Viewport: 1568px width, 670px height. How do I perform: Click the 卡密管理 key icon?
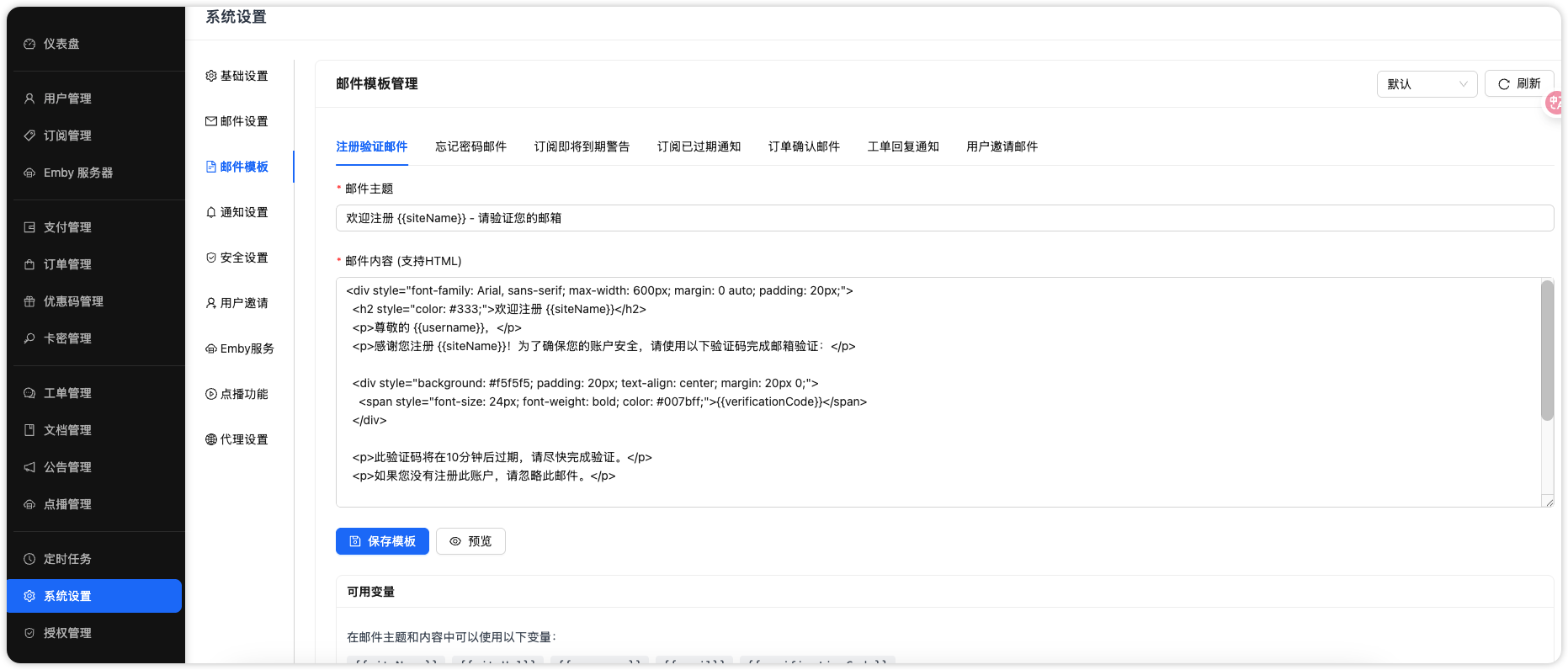click(29, 338)
